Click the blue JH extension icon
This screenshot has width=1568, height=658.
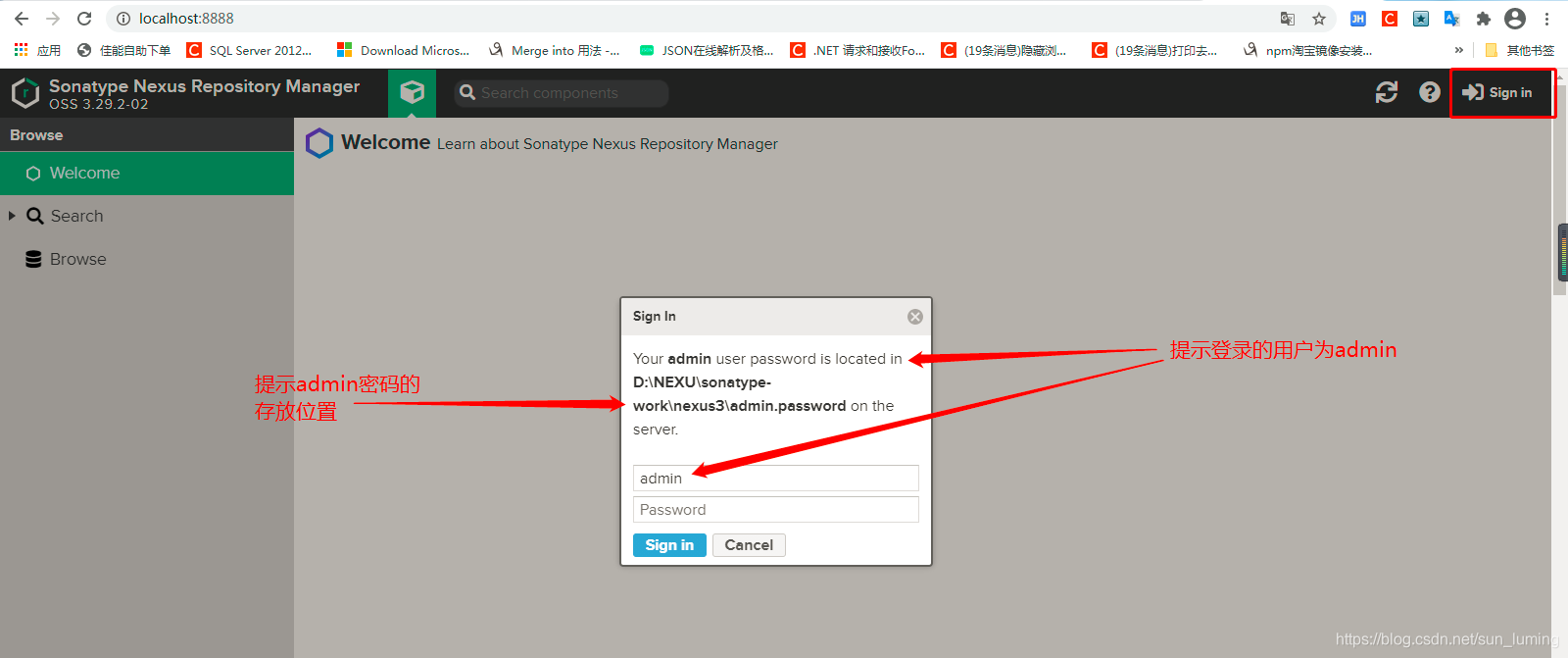tap(1358, 19)
